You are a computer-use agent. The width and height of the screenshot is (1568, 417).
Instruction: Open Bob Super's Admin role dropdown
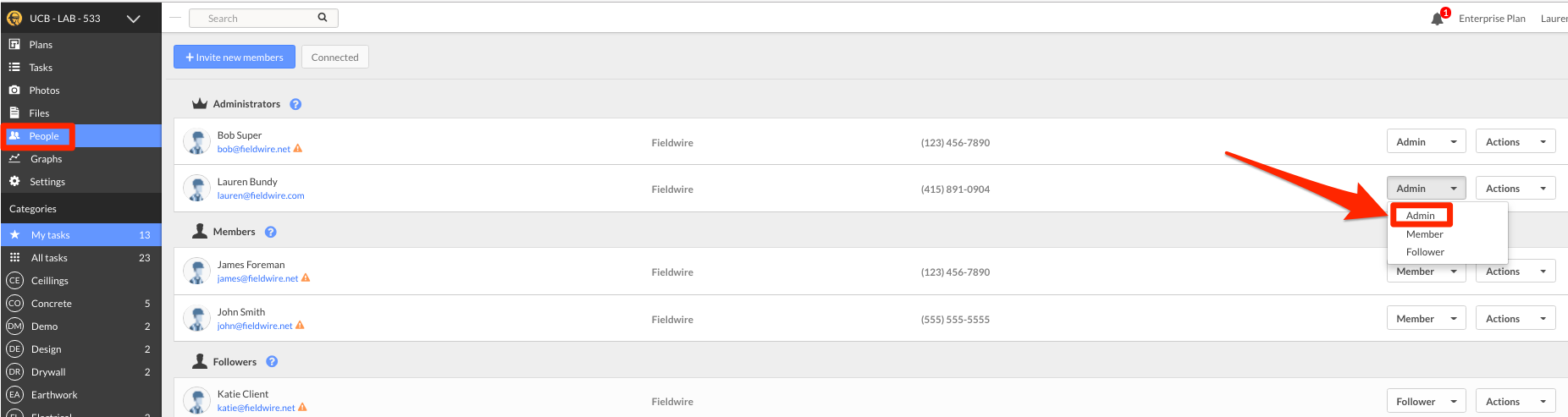pos(1426,142)
